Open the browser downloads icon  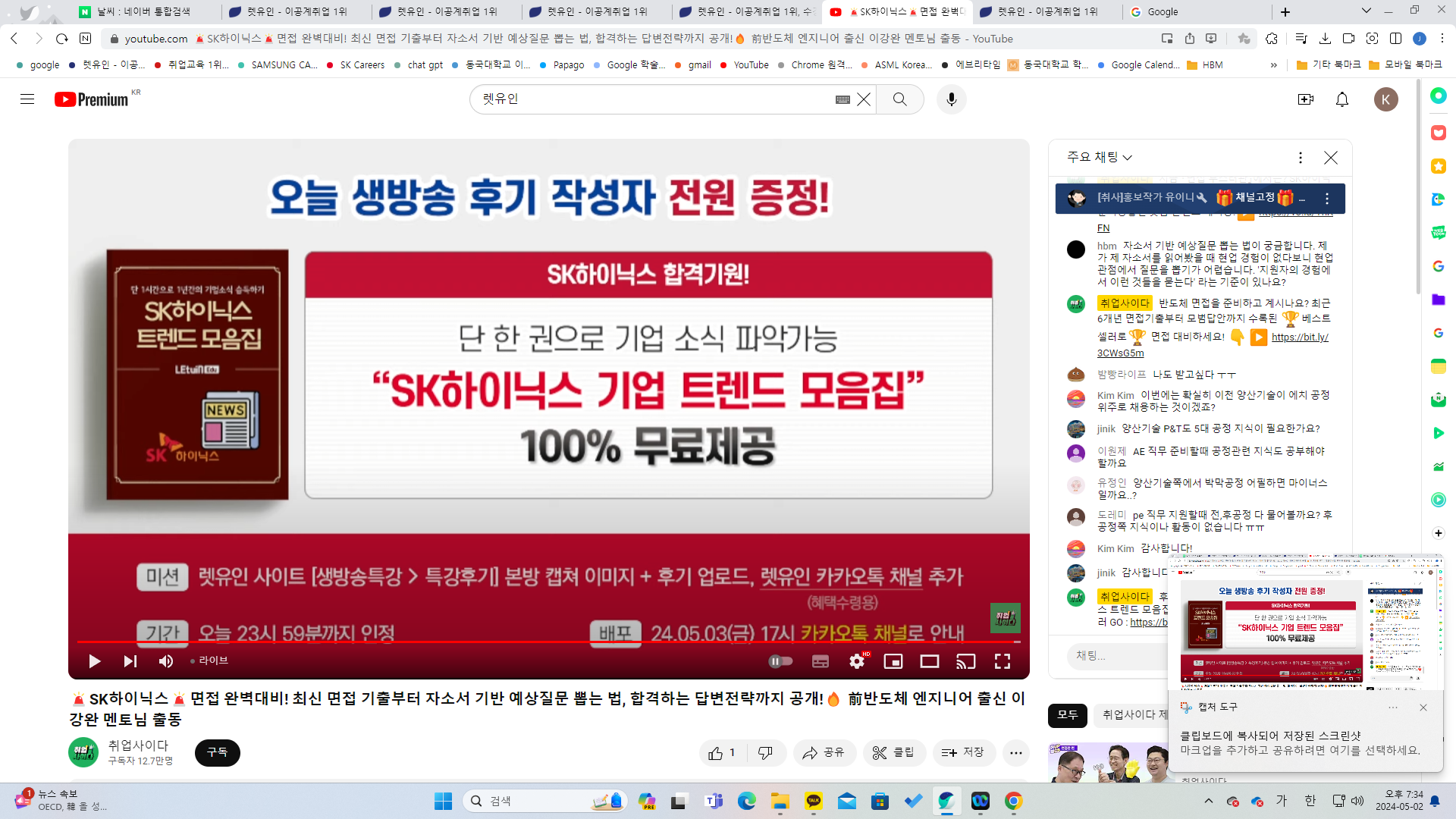pos(1326,39)
